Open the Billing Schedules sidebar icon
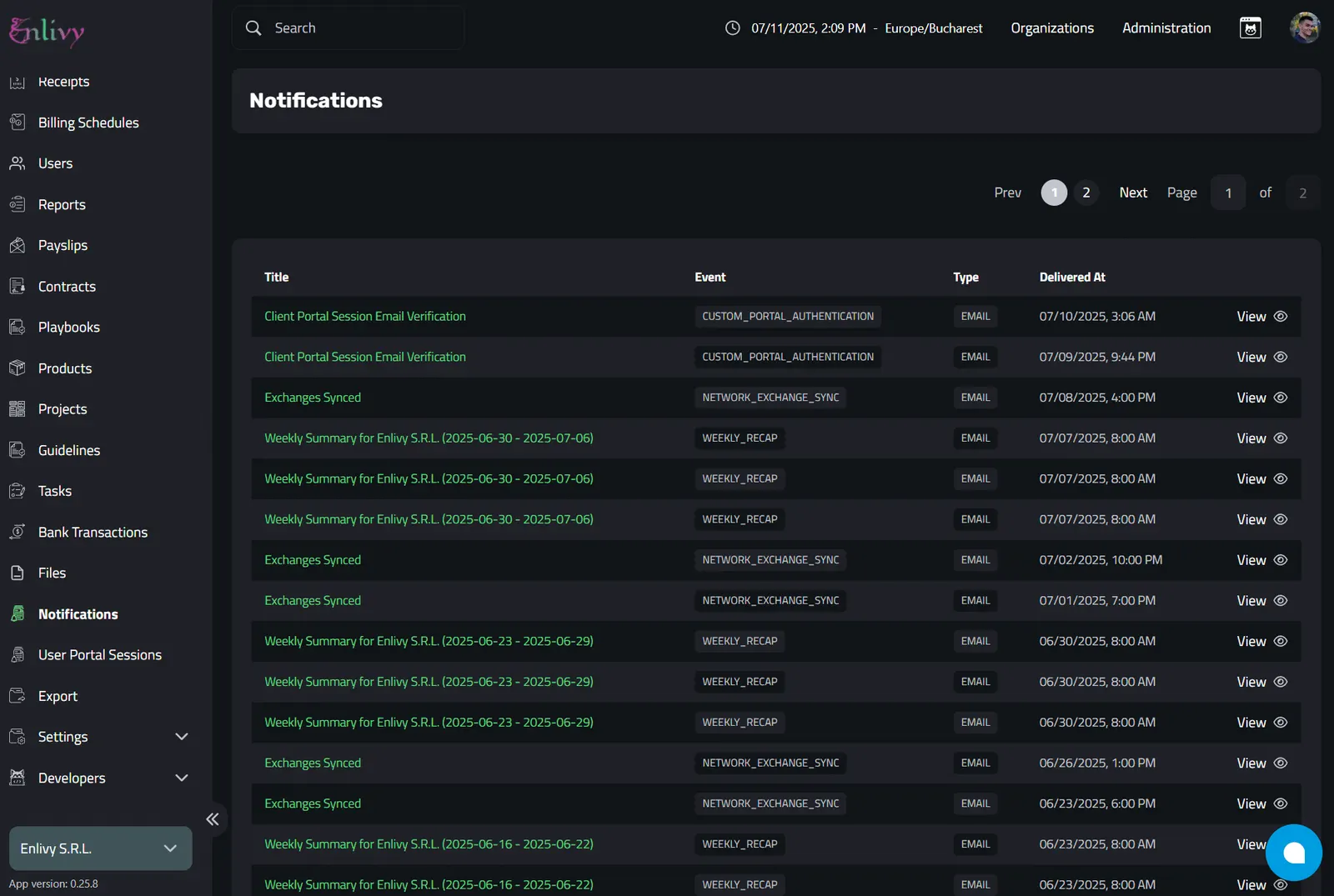 18,123
